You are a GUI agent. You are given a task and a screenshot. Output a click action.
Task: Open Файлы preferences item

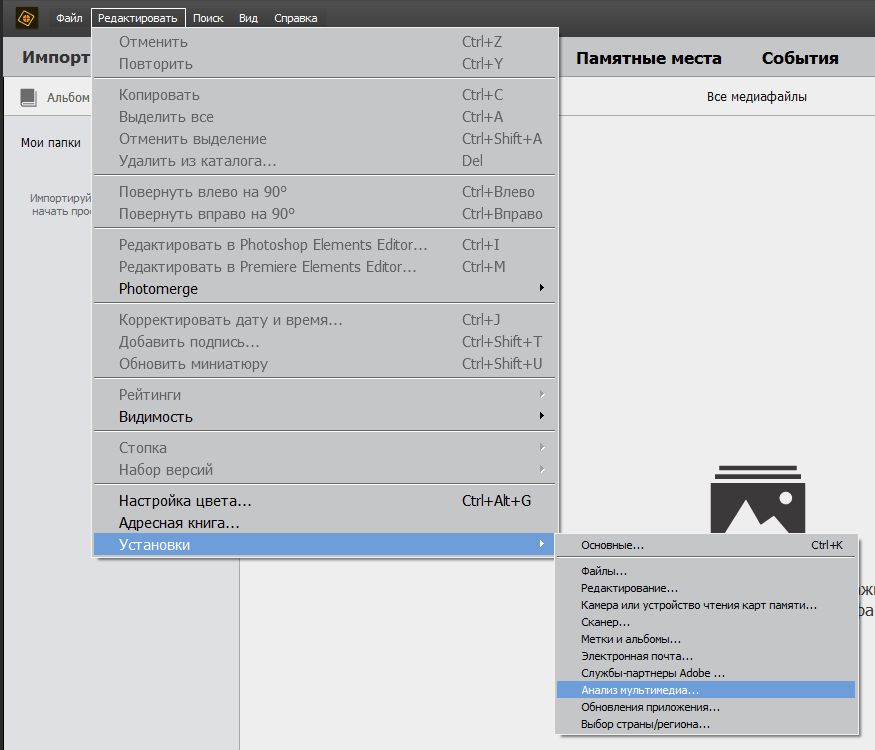(x=706, y=571)
